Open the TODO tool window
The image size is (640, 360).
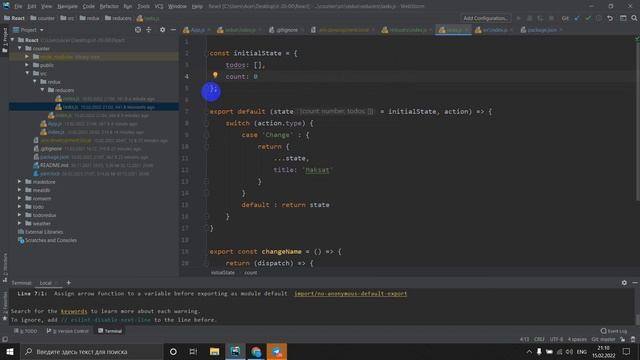tap(26, 331)
